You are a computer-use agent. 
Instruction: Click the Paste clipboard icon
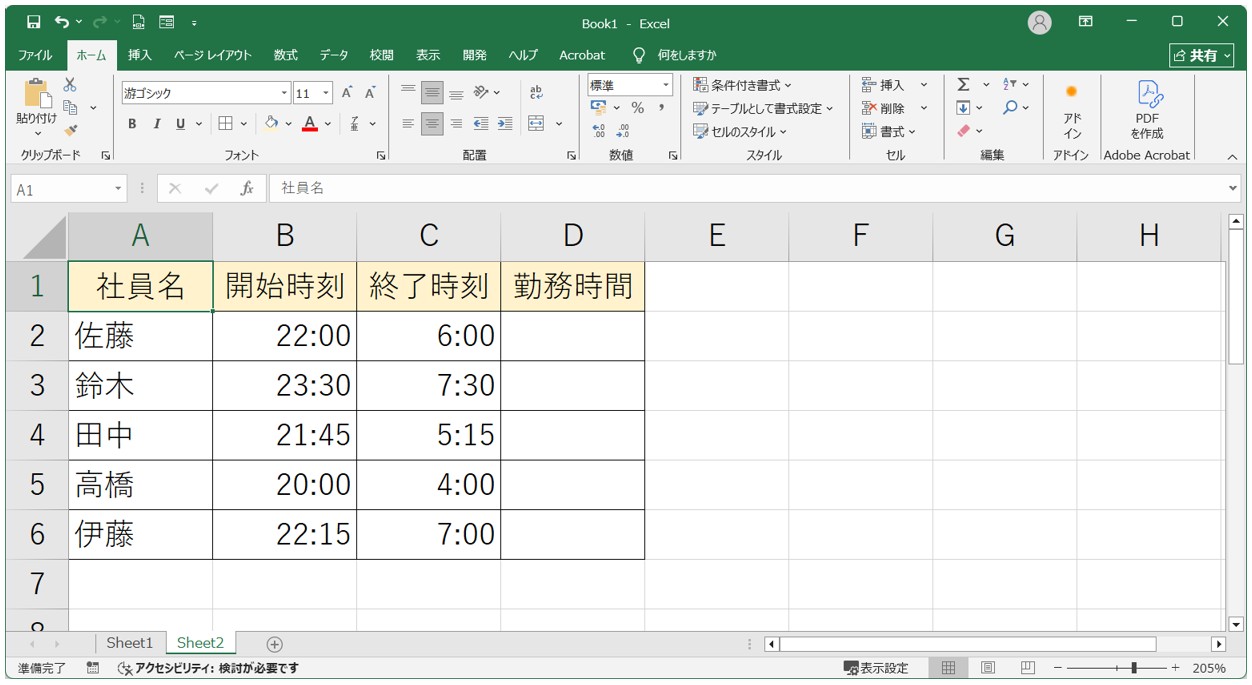(x=38, y=93)
